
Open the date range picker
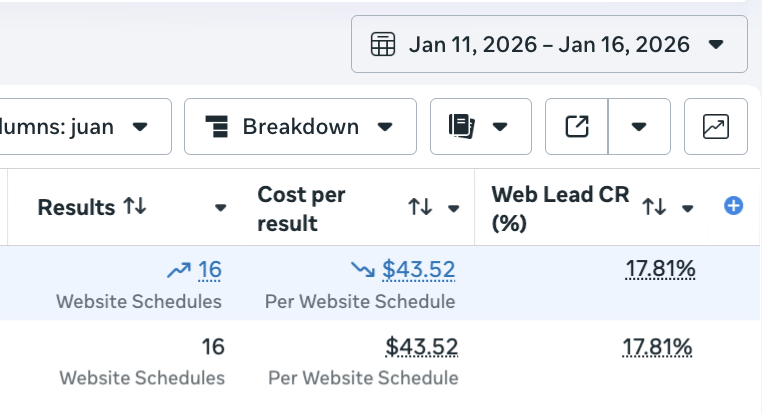click(x=548, y=45)
